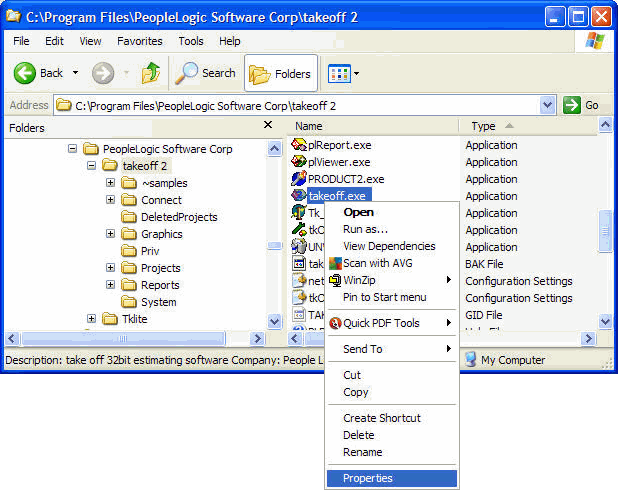Open the Views dropdown arrow
This screenshot has width=618, height=492.
tap(356, 73)
